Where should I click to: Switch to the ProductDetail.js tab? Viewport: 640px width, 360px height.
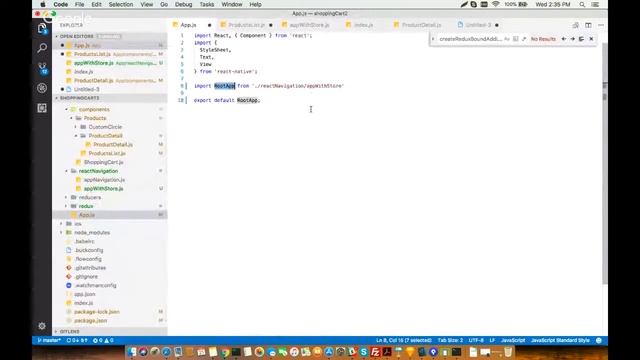click(421, 25)
